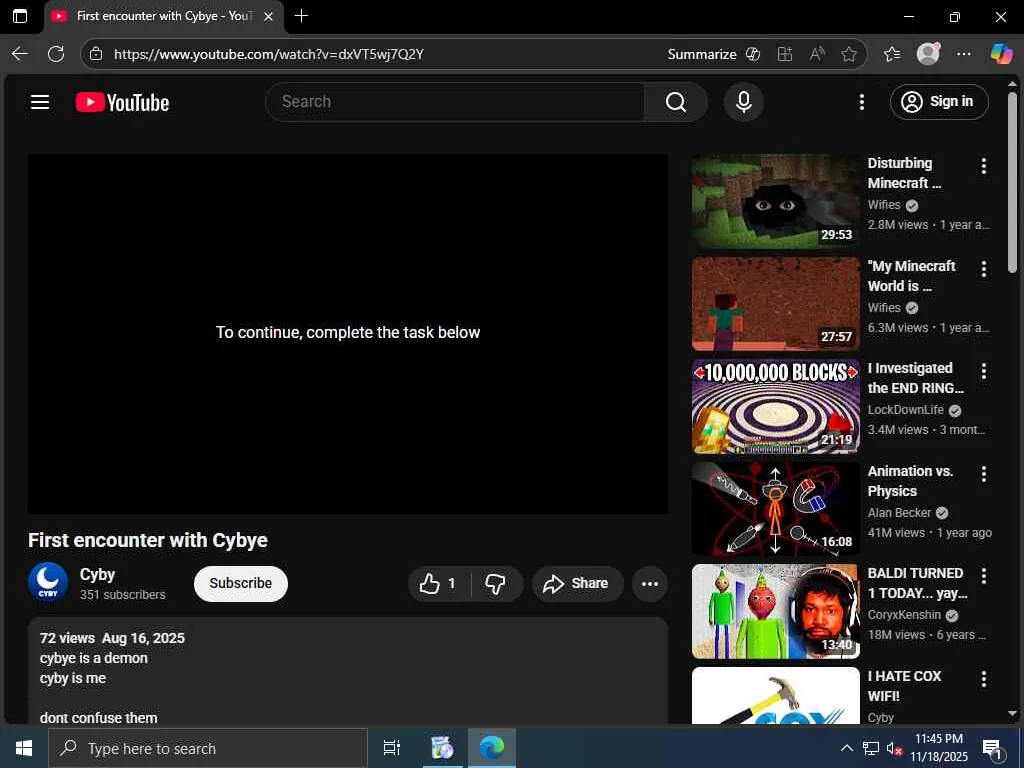Image resolution: width=1024 pixels, height=768 pixels.
Task: Add this page to favorites star icon
Action: 849,54
